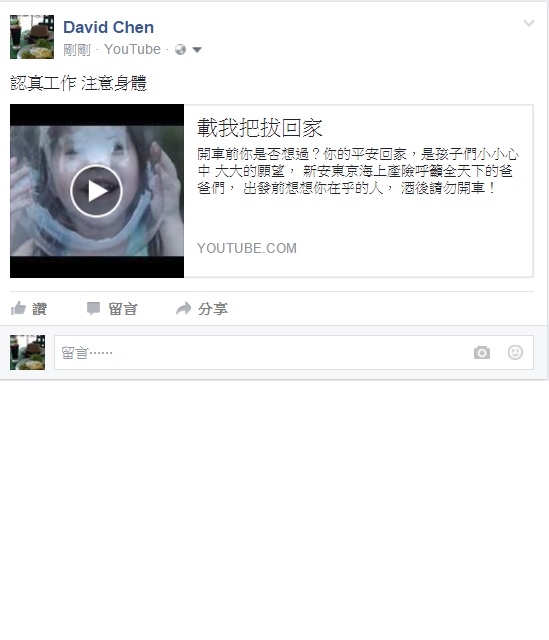
Task: Click the 分享 share button text
Action: point(213,309)
